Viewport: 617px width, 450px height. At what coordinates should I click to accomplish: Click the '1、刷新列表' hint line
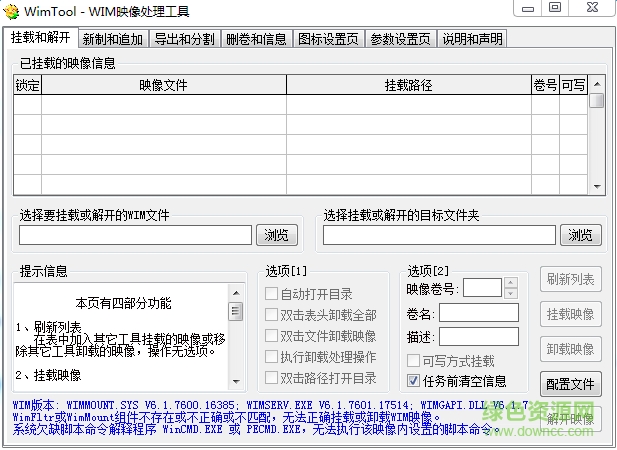(x=48, y=327)
